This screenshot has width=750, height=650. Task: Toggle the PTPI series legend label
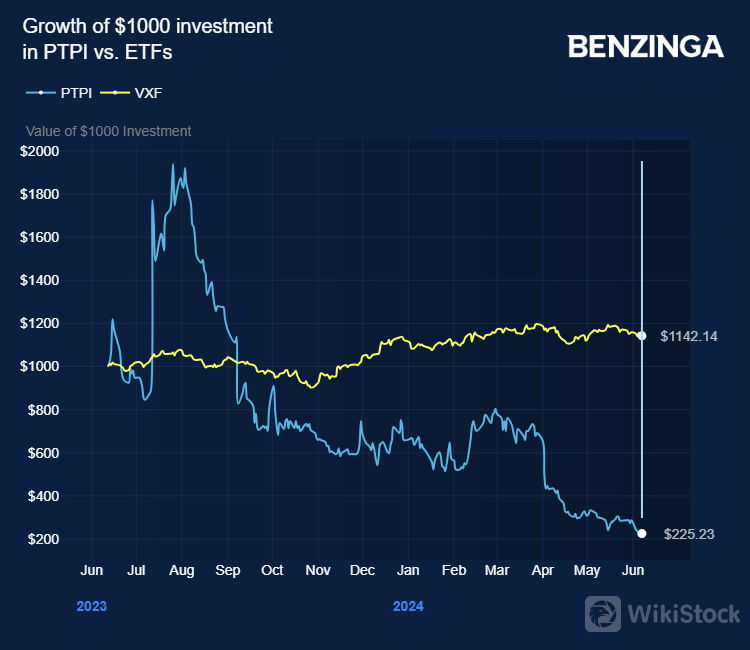point(75,93)
